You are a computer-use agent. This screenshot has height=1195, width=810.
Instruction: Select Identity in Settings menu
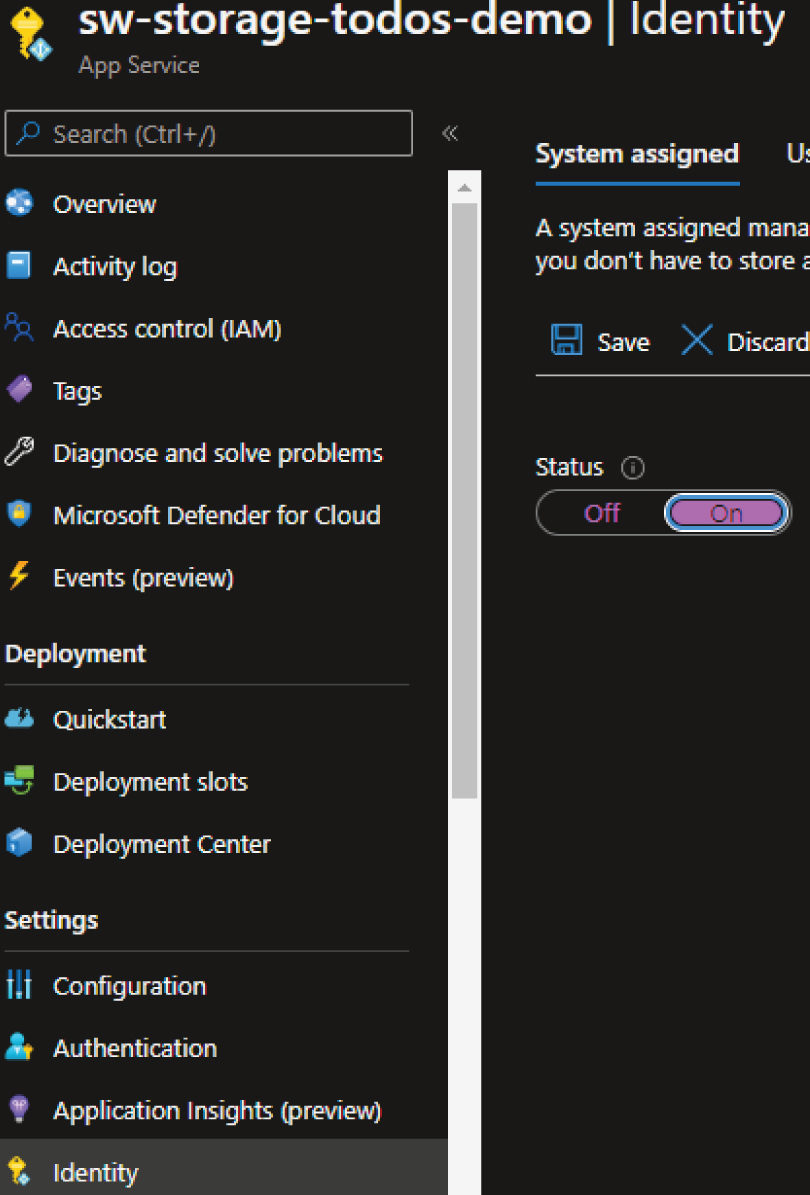click(x=224, y=1171)
